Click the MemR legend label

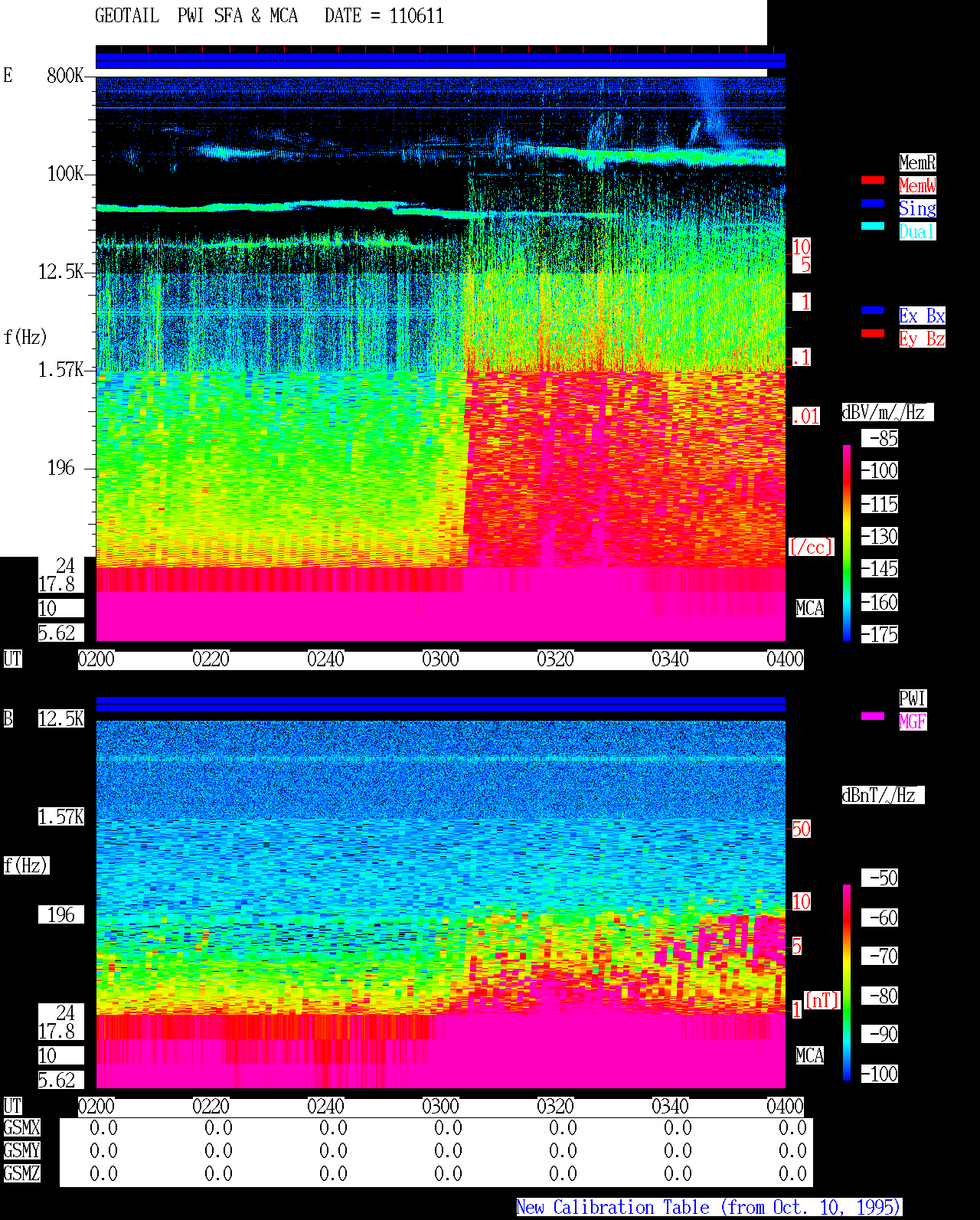[x=917, y=162]
